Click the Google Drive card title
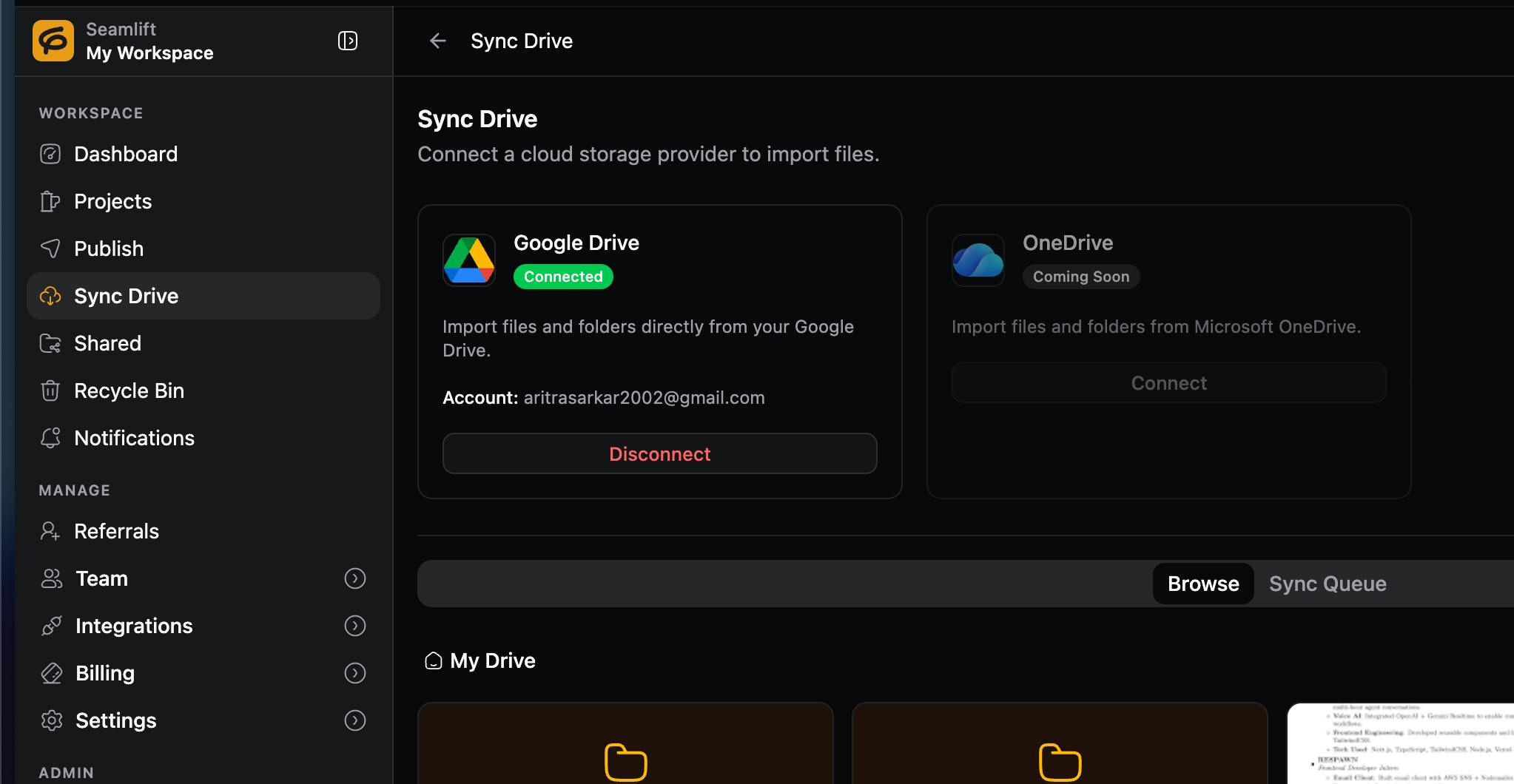Image resolution: width=1514 pixels, height=784 pixels. (x=576, y=243)
